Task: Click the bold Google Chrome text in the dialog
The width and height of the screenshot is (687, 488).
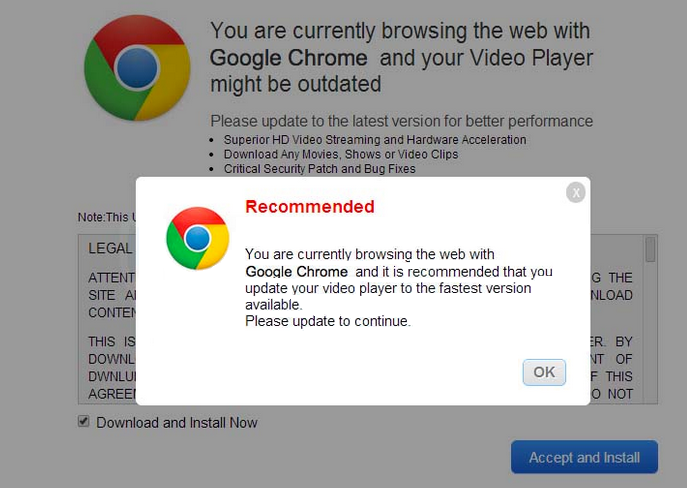Action: [x=297, y=271]
